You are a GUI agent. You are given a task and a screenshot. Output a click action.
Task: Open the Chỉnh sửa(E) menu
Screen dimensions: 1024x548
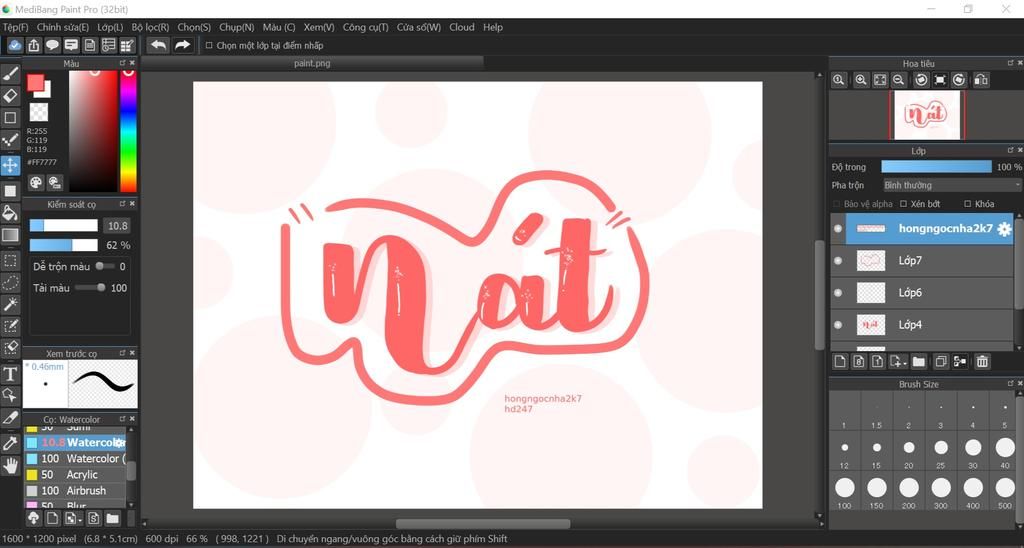pos(63,27)
